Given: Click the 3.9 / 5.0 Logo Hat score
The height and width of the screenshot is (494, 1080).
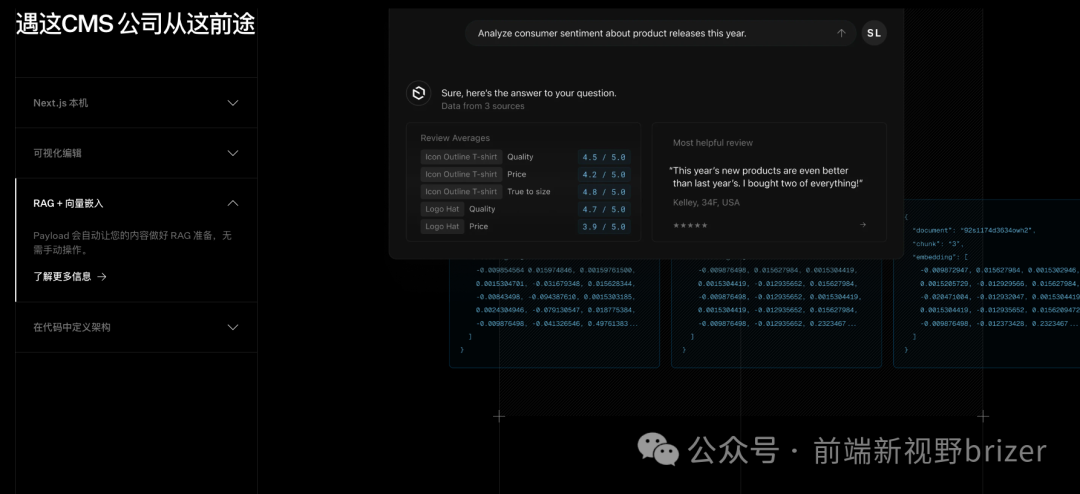Looking at the screenshot, I should click(x=604, y=227).
